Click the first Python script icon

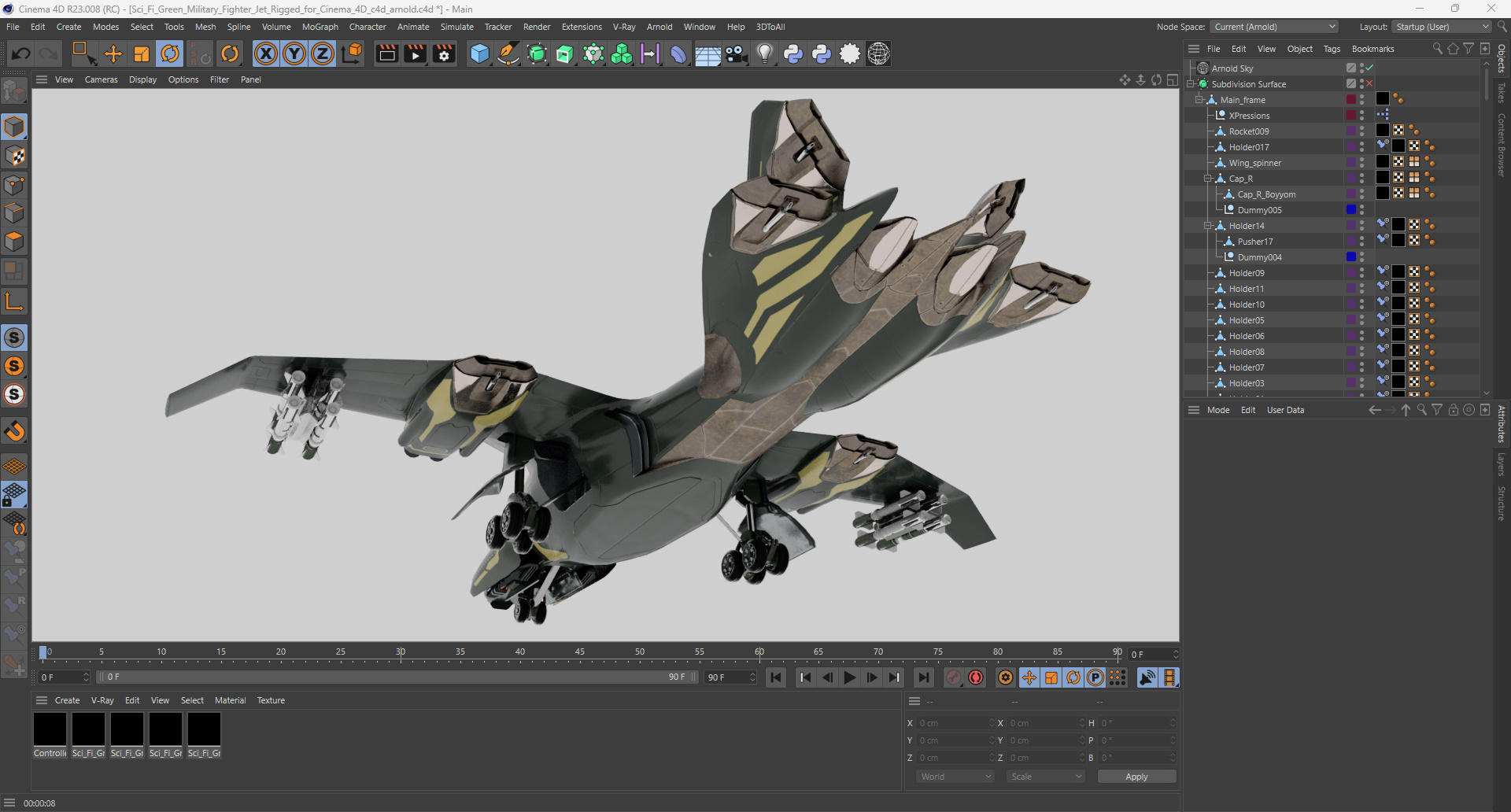(x=793, y=54)
